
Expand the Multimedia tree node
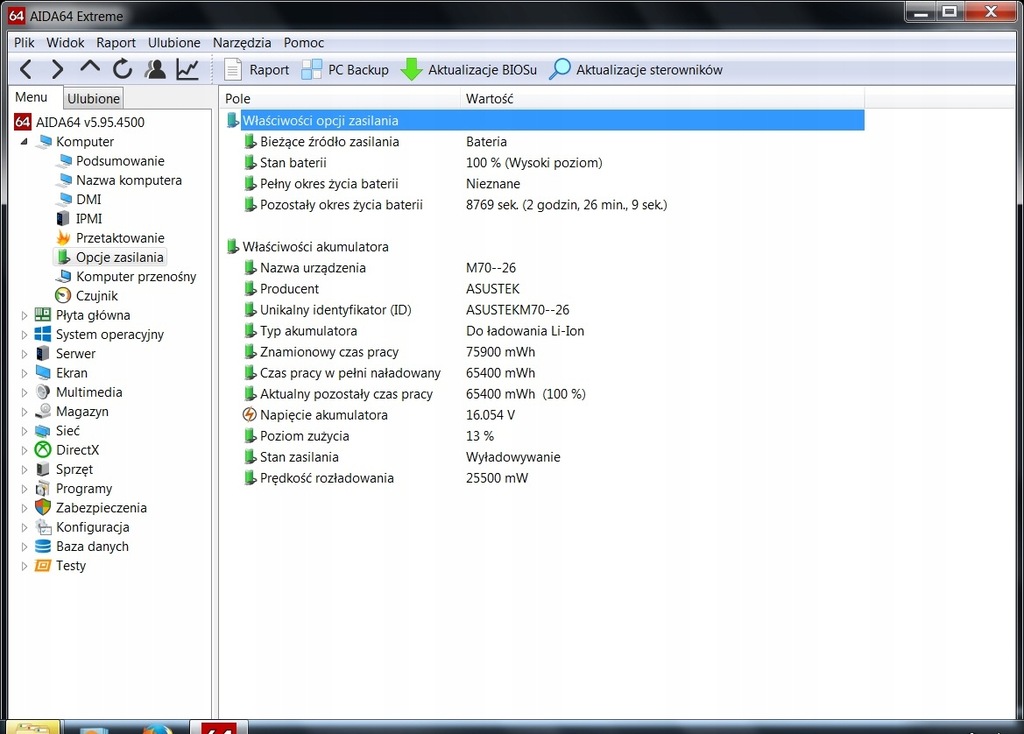[x=24, y=392]
